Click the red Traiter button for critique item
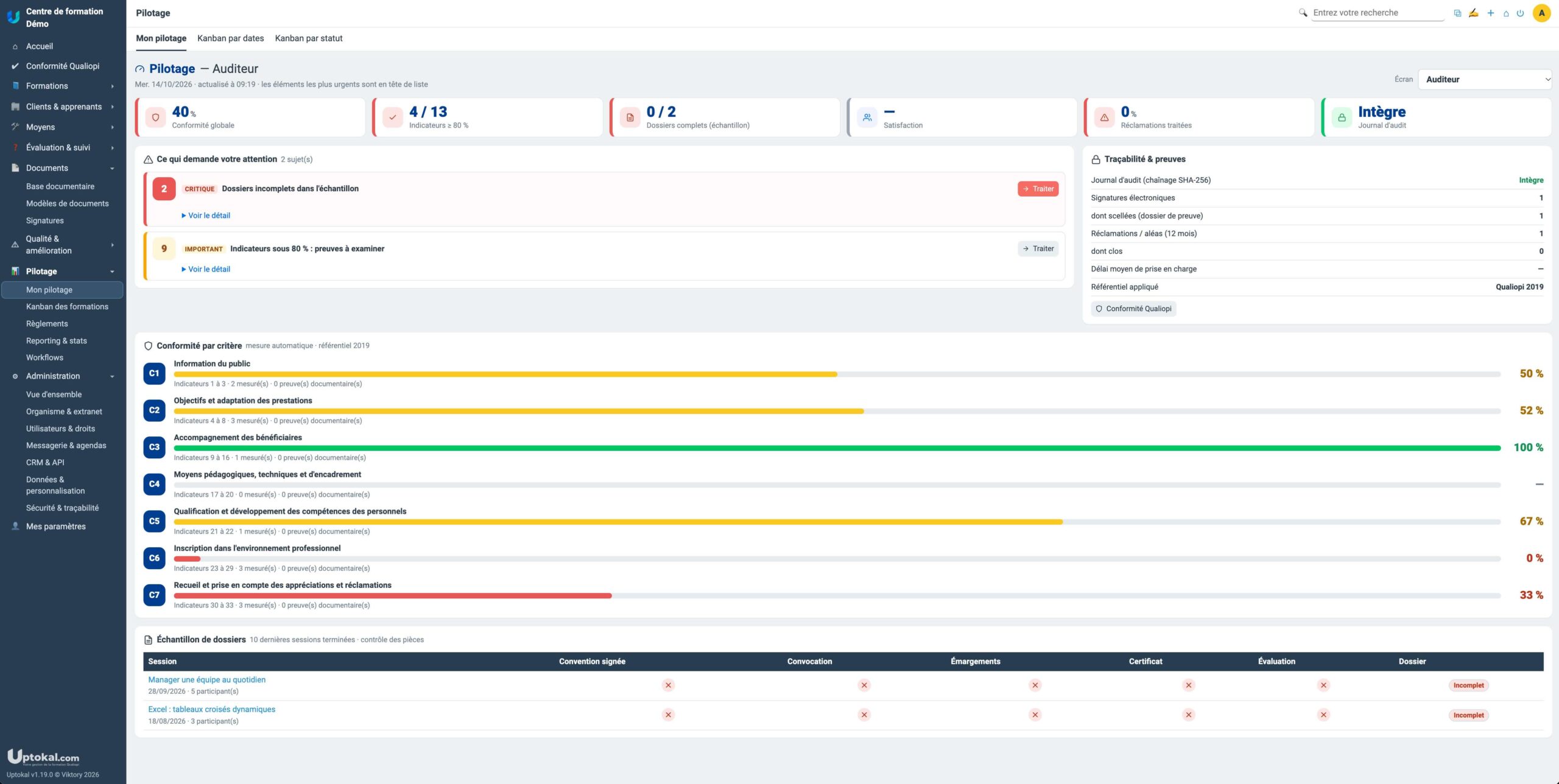Image resolution: width=1559 pixels, height=784 pixels. click(1038, 189)
